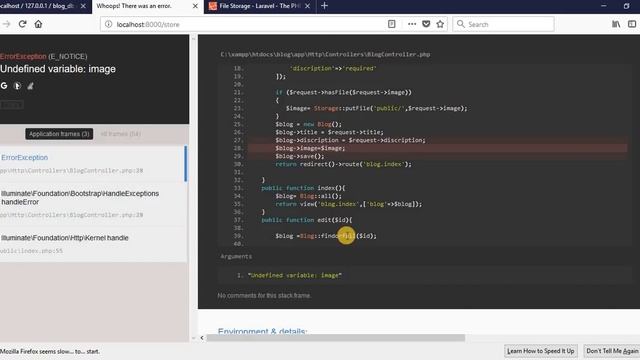Screen dimensions: 640x360
Task: Click the horizontal scrollbar under the code panel
Action: (336, 338)
